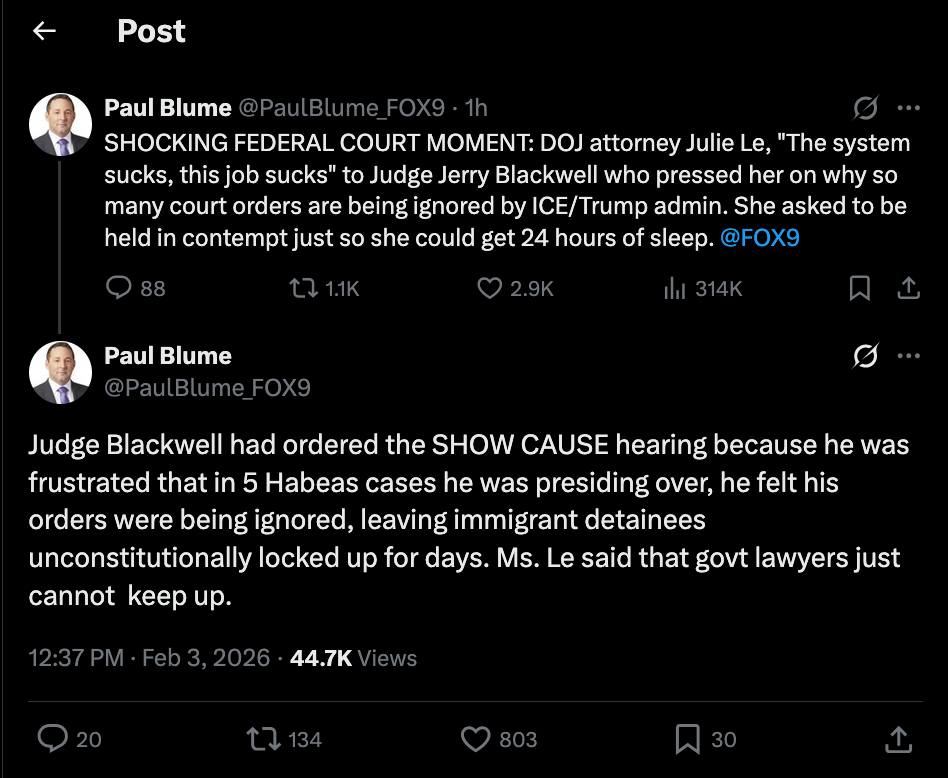Viewport: 948px width, 778px height.
Task: Open more options on the first post
Action: [908, 108]
